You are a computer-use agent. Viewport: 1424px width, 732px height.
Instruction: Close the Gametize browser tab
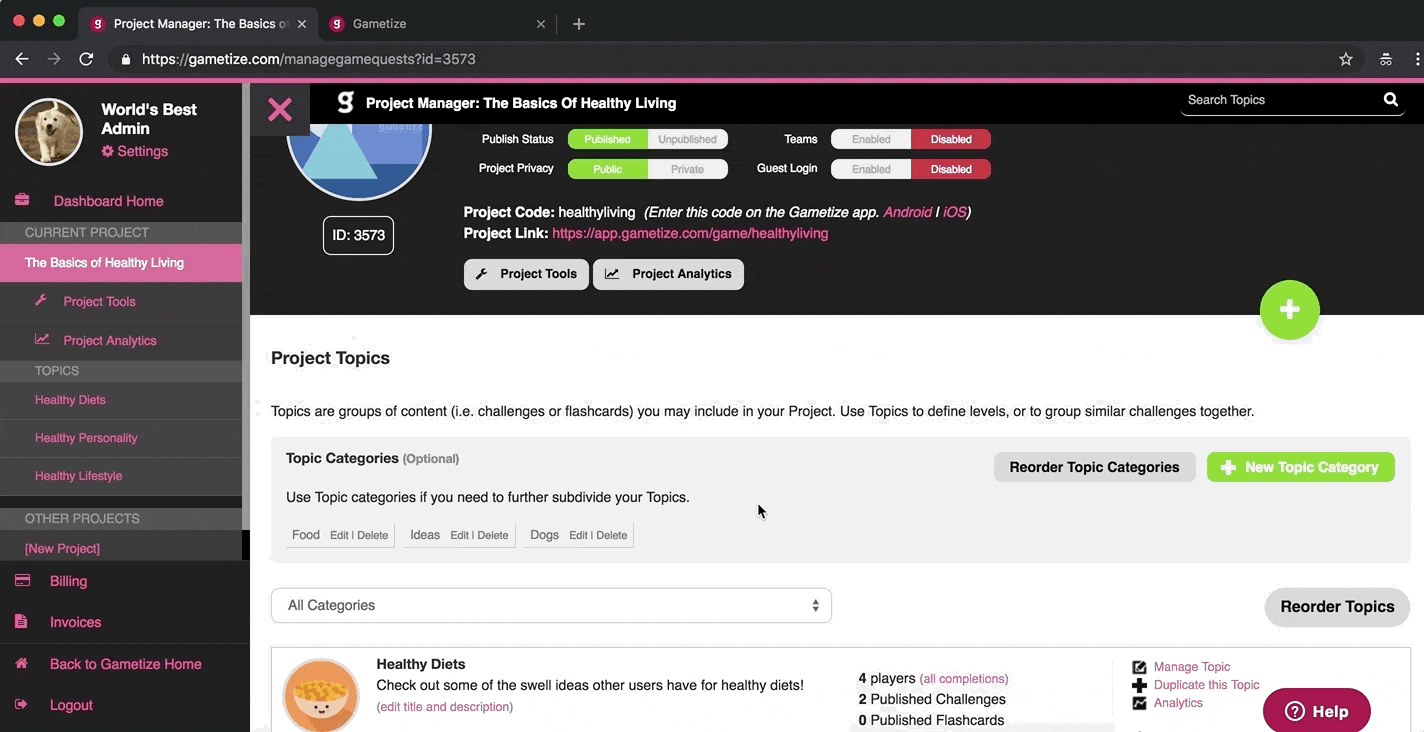point(541,24)
